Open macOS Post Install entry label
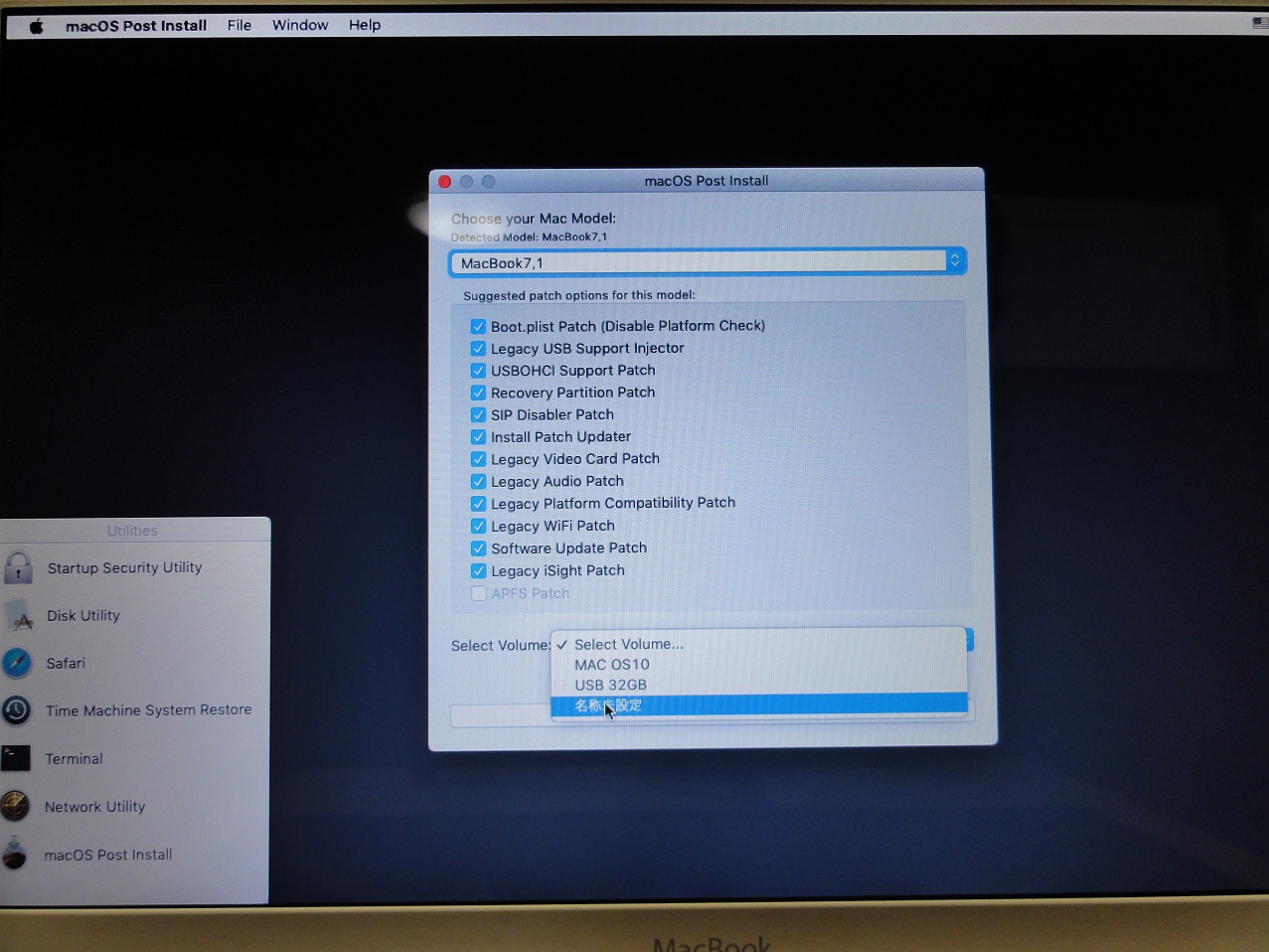Image resolution: width=1269 pixels, height=952 pixels. (x=107, y=855)
